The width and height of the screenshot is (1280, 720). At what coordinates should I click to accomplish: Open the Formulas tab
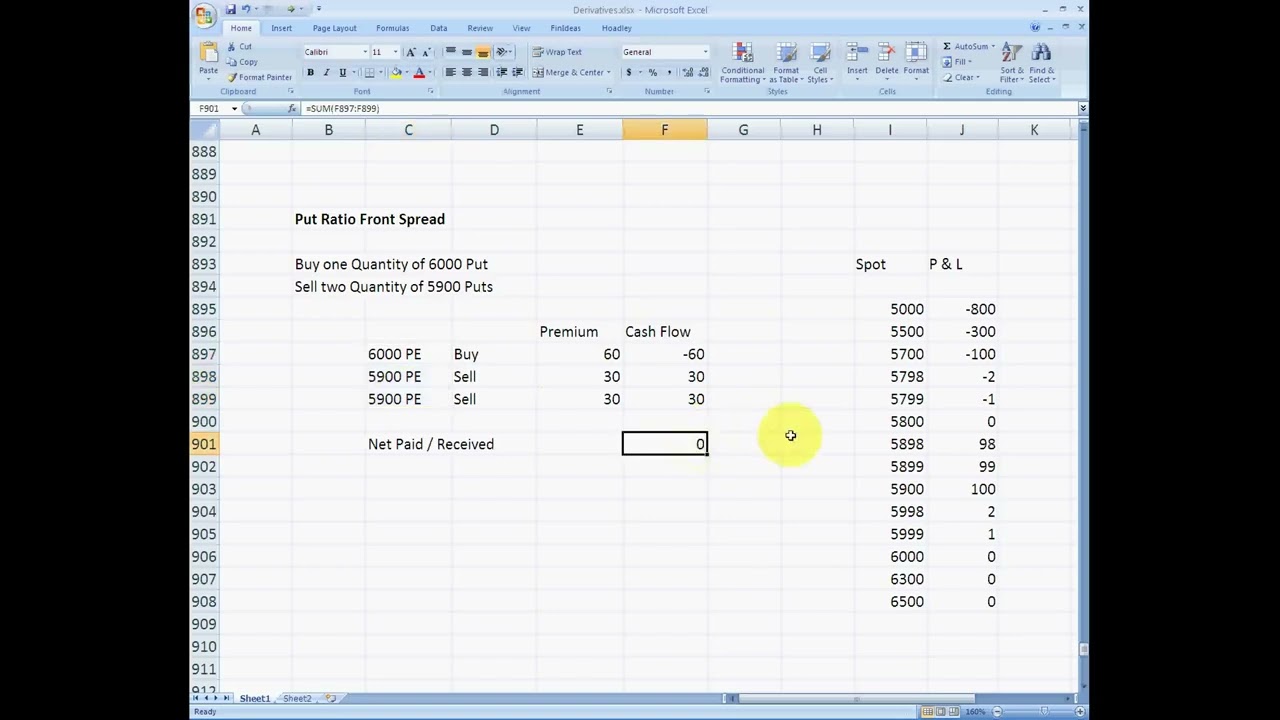point(392,28)
